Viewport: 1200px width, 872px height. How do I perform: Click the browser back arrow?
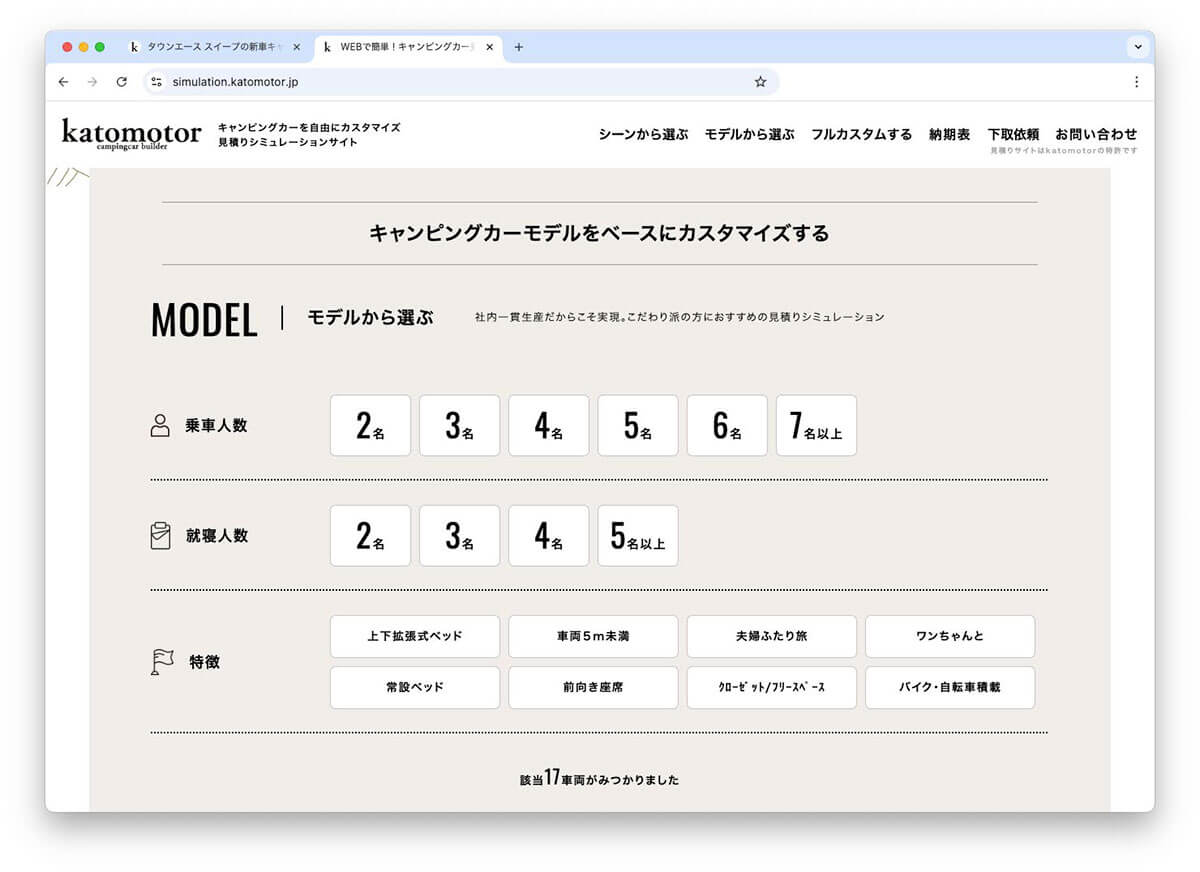[64, 82]
